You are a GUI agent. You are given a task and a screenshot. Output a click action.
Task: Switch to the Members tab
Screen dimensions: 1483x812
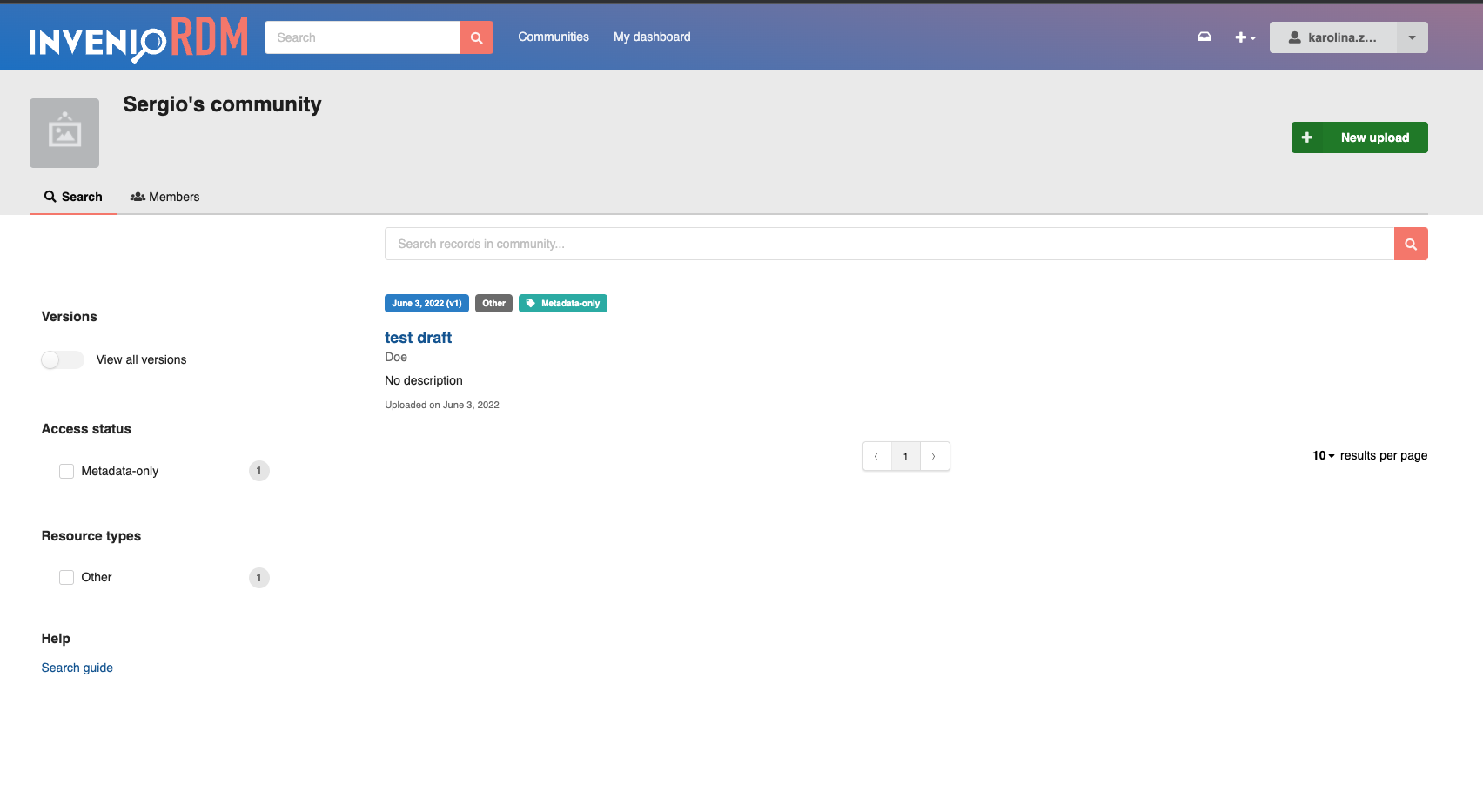[164, 197]
